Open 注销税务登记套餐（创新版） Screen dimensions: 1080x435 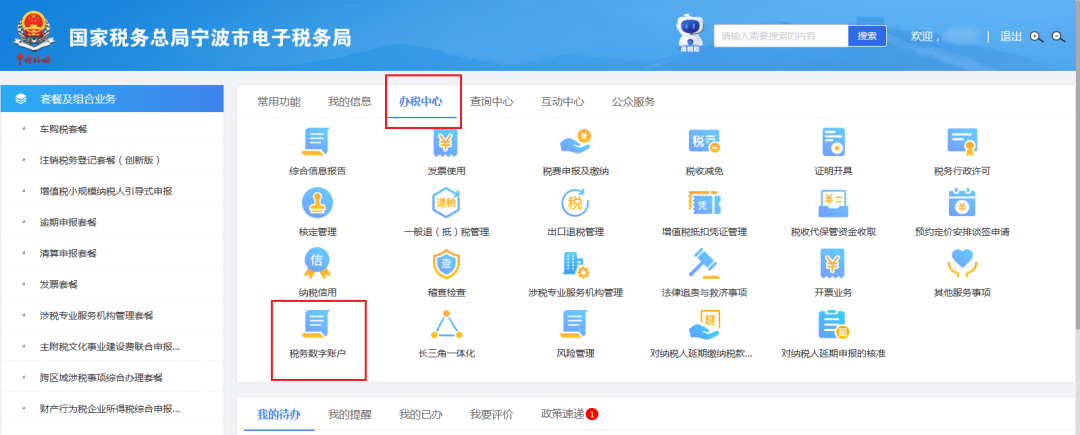click(101, 160)
